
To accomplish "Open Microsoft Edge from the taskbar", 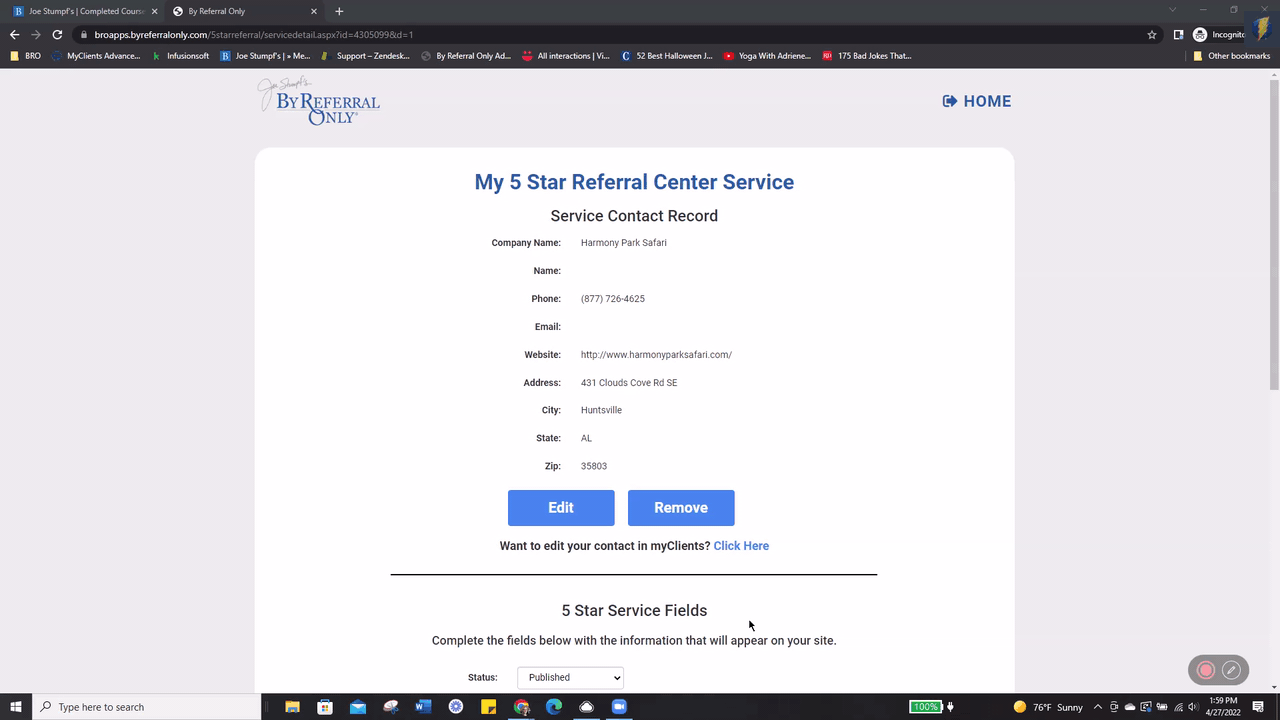I will click(x=553, y=707).
